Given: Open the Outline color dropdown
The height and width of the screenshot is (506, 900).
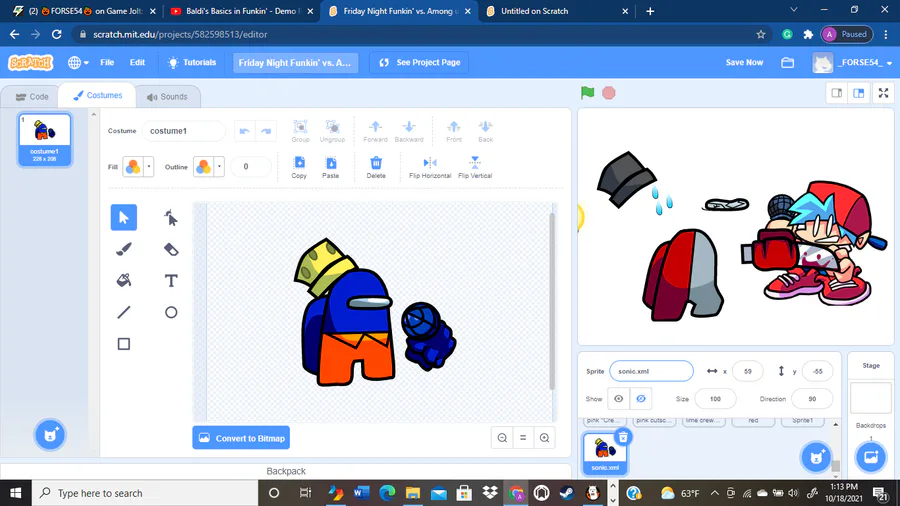Looking at the screenshot, I should [x=219, y=167].
